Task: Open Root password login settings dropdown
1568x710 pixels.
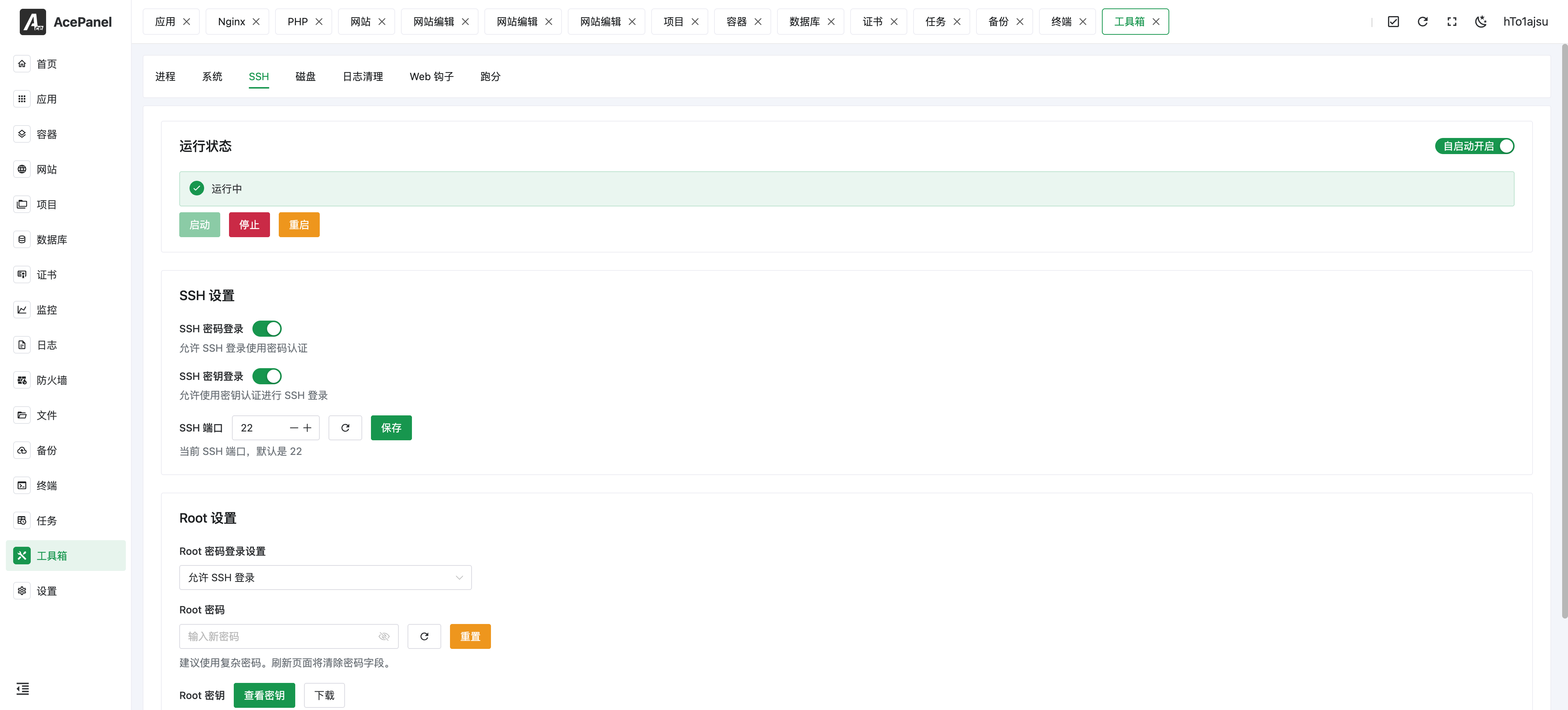Action: [x=325, y=577]
